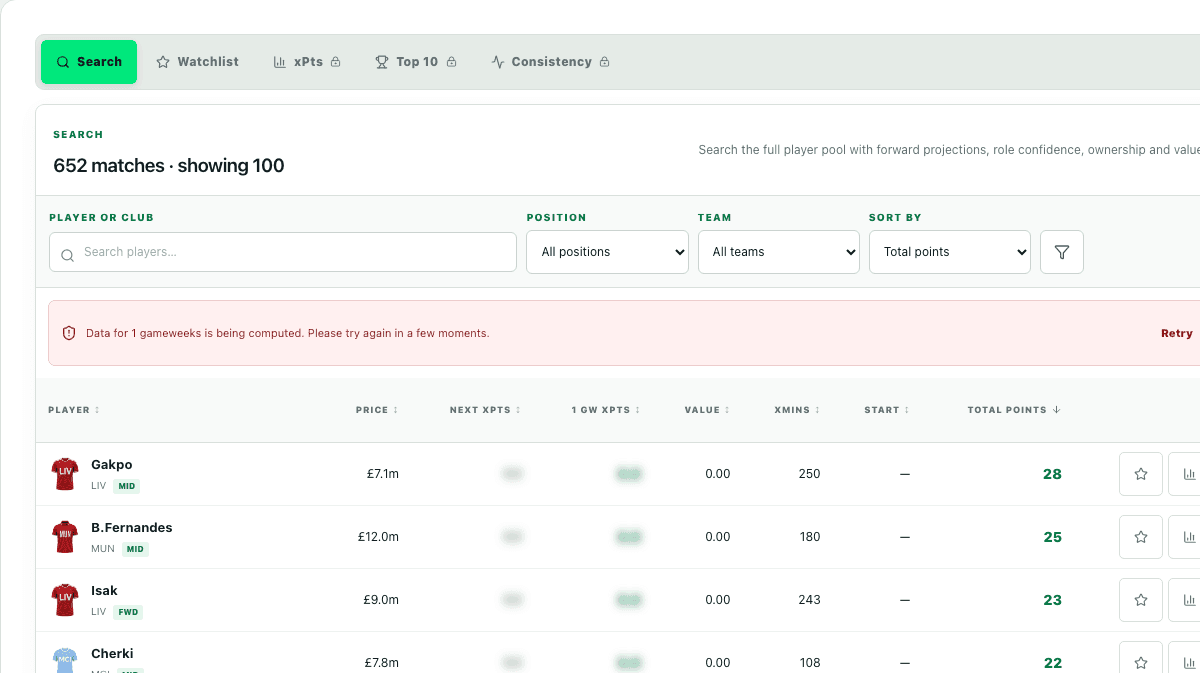Open the Consistency tab

point(551,62)
